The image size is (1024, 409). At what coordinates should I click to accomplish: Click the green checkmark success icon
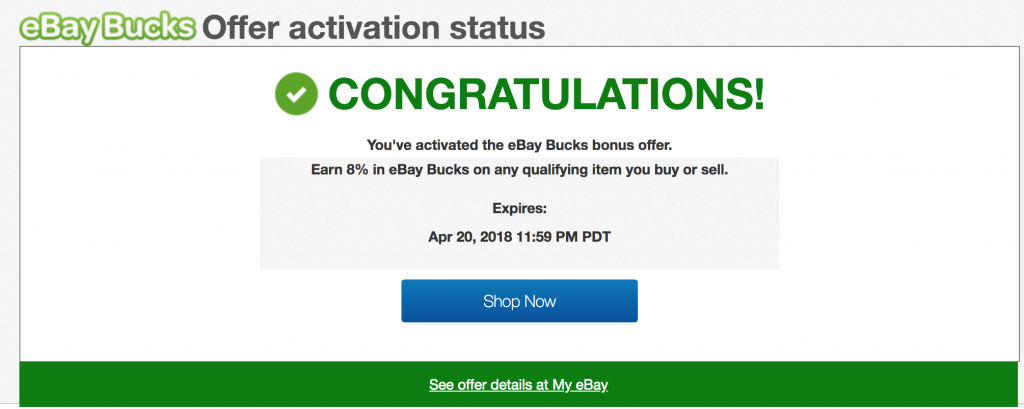coord(296,95)
